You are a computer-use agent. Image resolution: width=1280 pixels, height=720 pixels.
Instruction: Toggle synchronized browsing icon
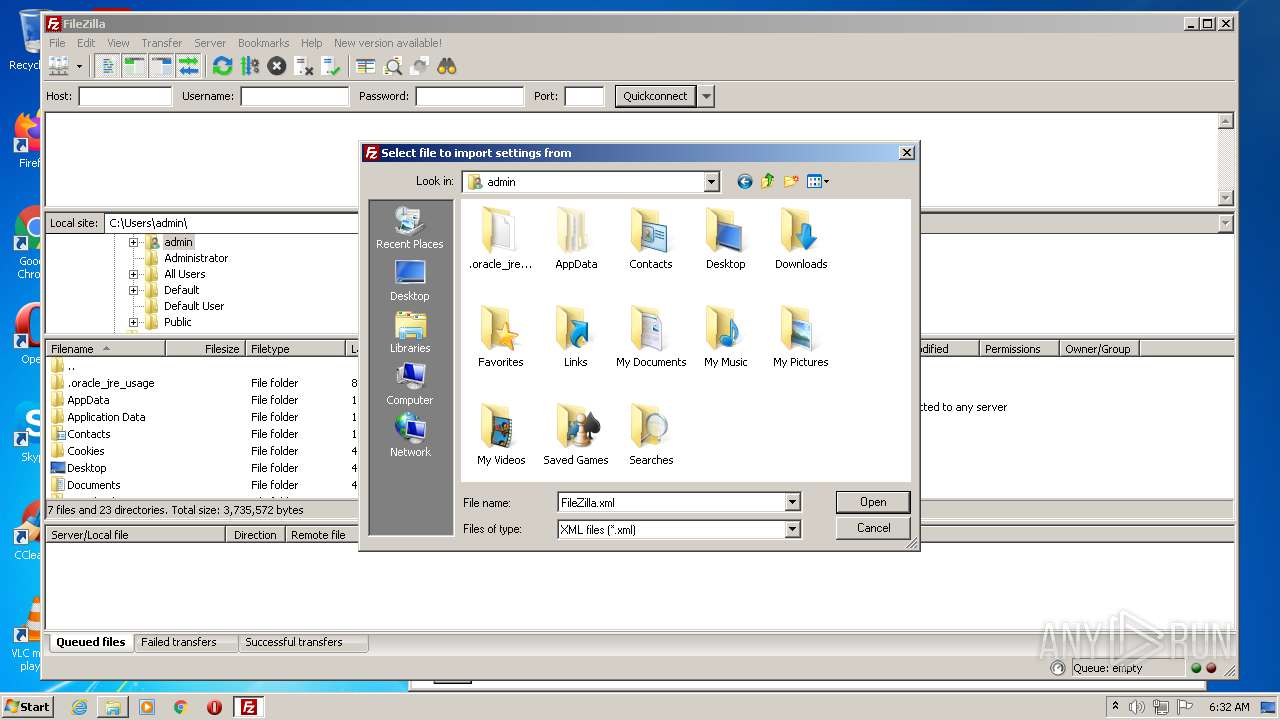coord(420,66)
